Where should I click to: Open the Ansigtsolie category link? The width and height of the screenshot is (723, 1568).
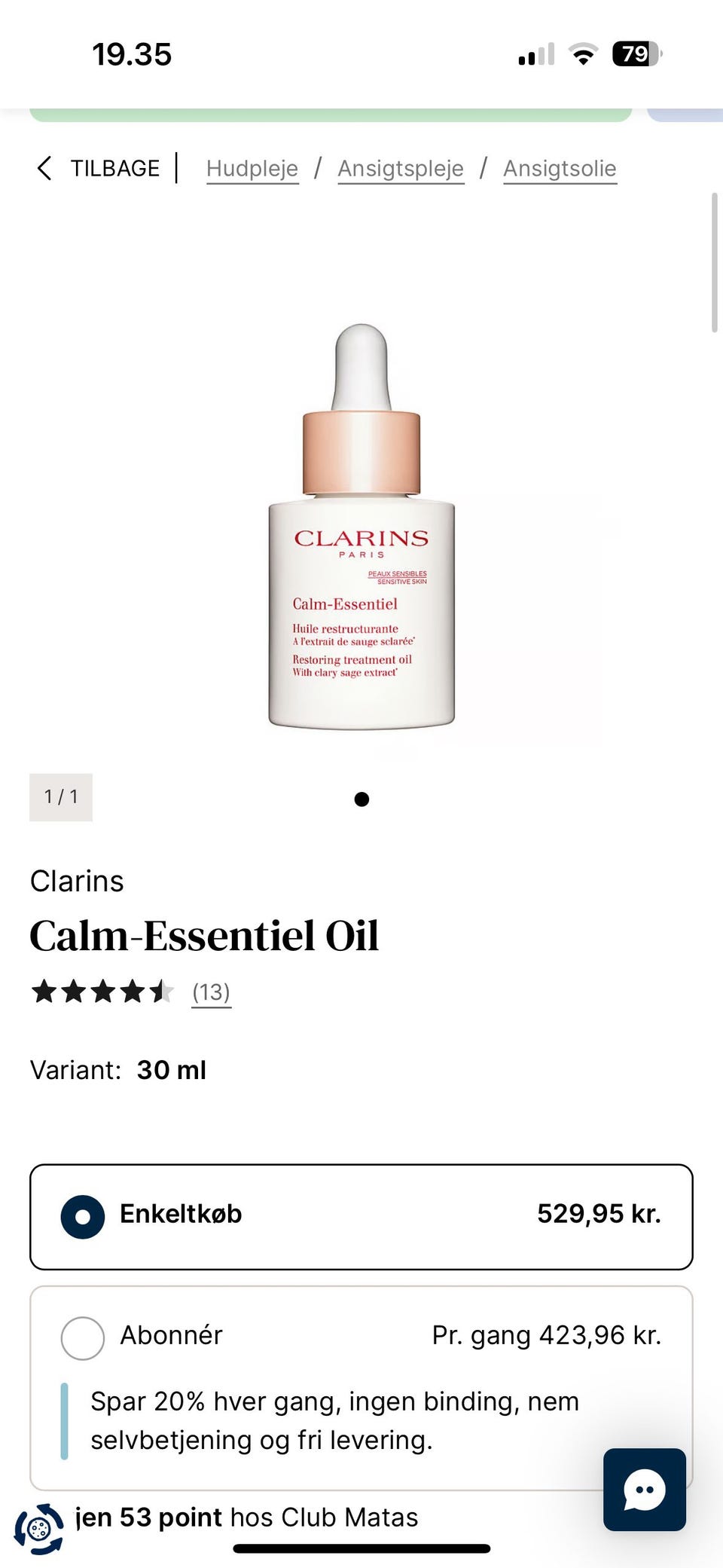(x=560, y=169)
